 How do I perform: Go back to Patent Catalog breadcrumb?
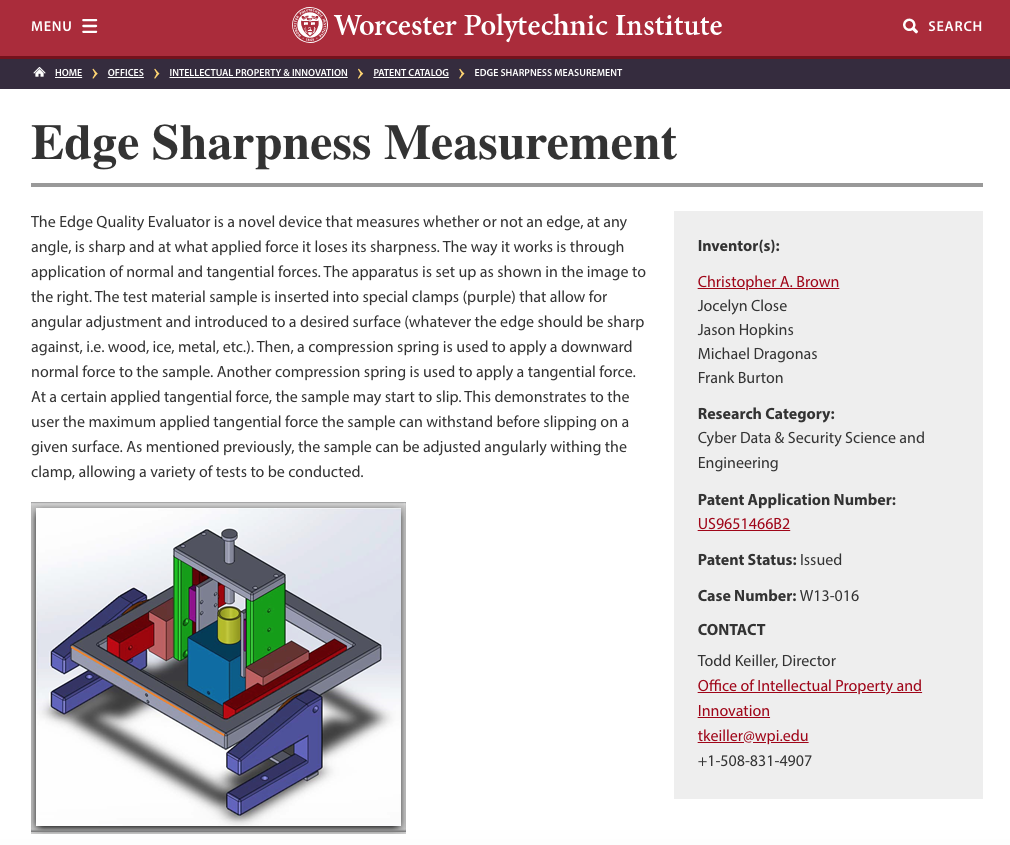(411, 73)
